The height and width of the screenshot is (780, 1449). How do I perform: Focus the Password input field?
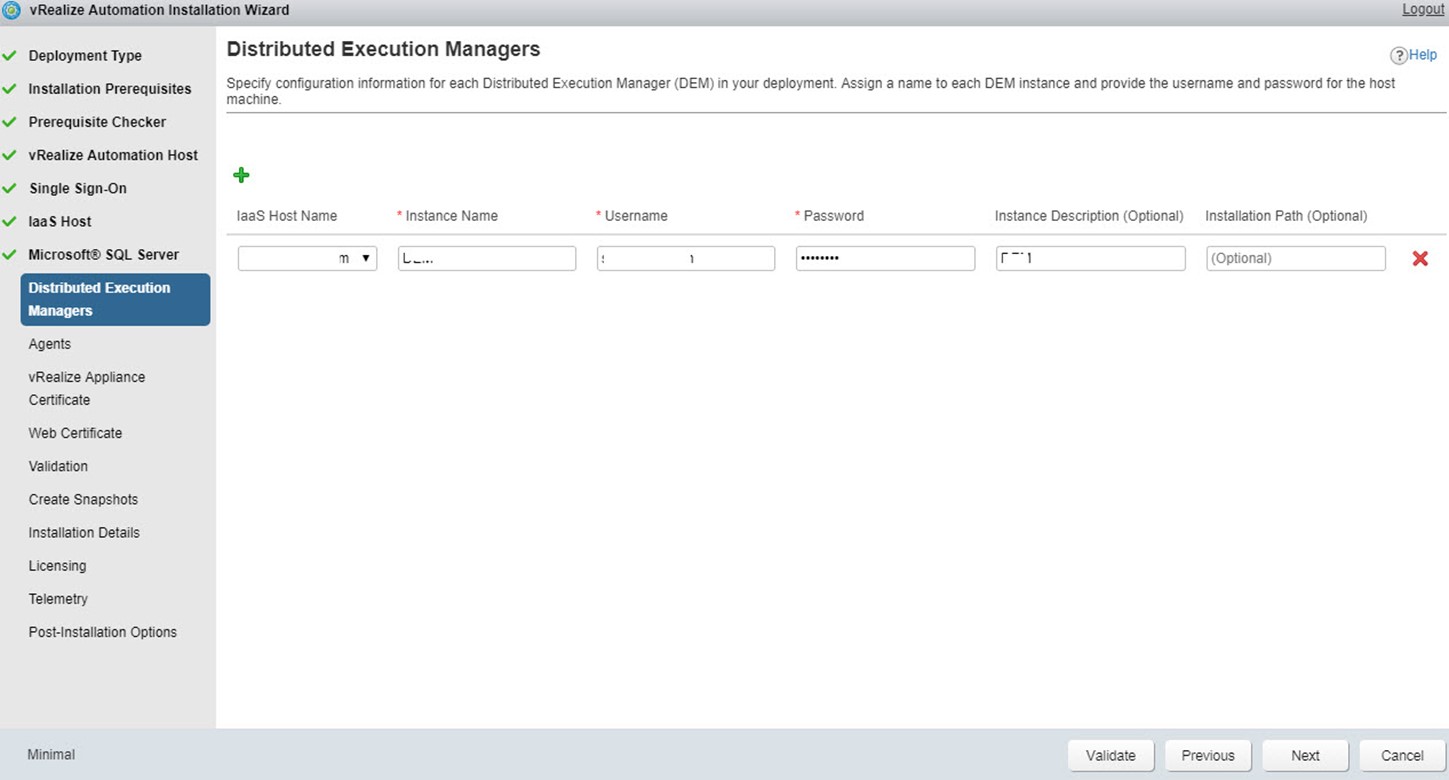click(885, 258)
